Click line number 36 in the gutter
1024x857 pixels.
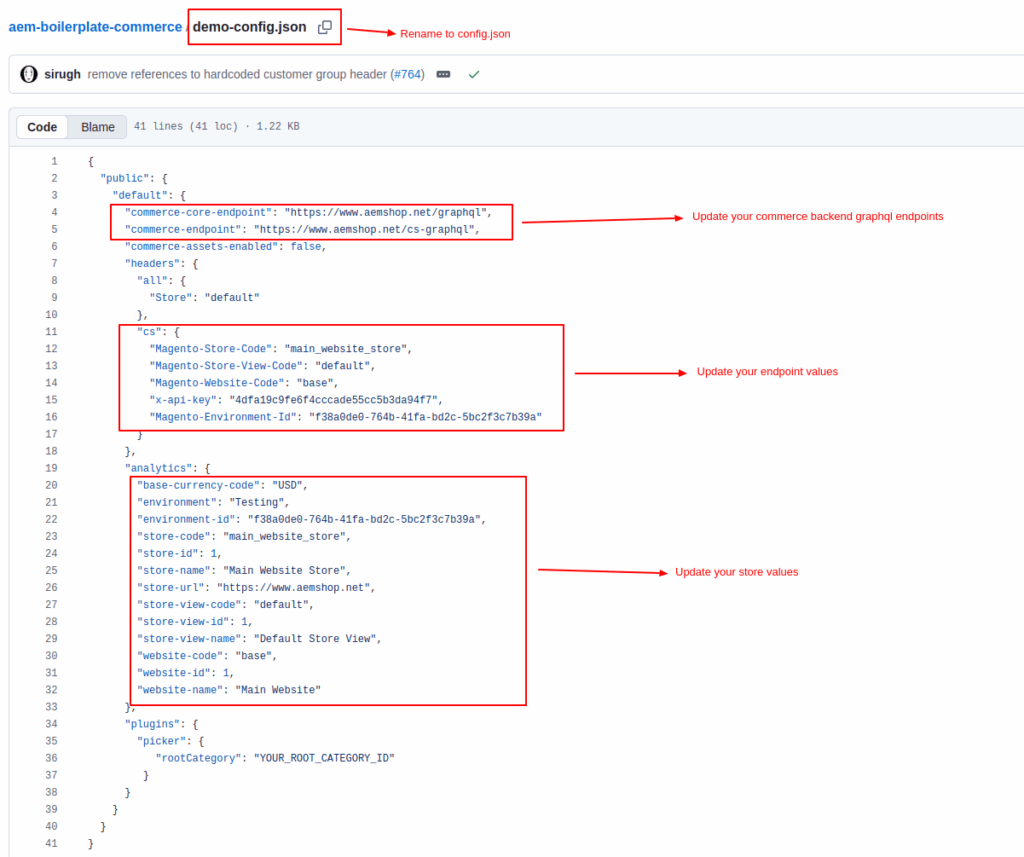(x=51, y=758)
